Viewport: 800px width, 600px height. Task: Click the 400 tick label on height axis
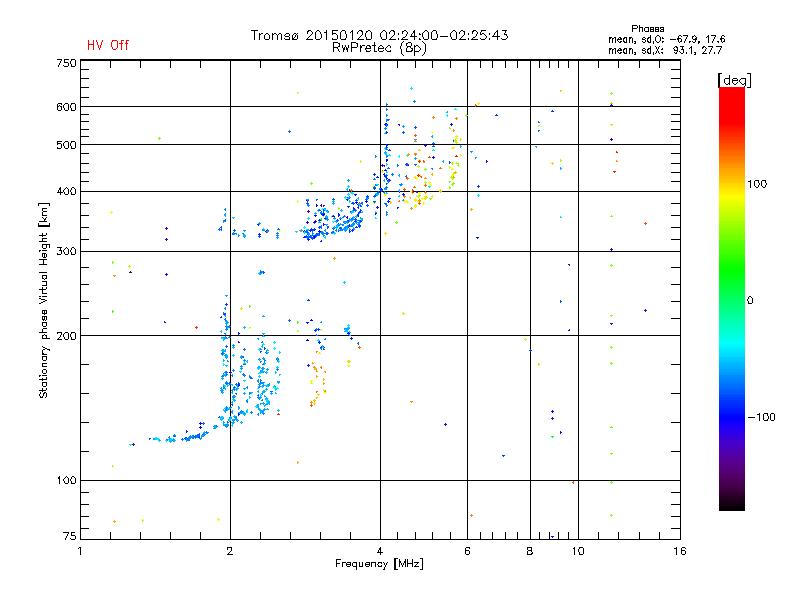[x=66, y=192]
